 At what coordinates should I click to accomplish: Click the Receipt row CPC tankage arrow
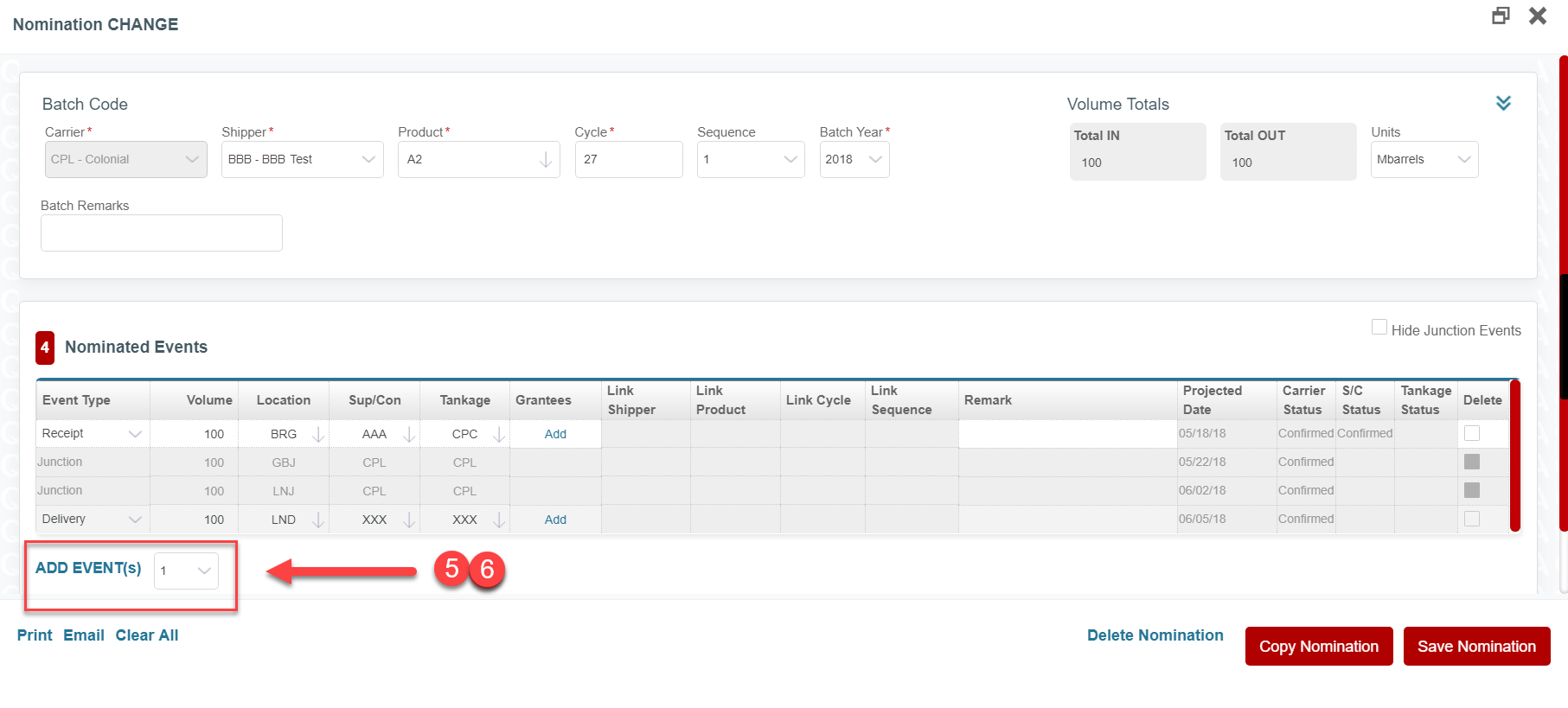[499, 434]
